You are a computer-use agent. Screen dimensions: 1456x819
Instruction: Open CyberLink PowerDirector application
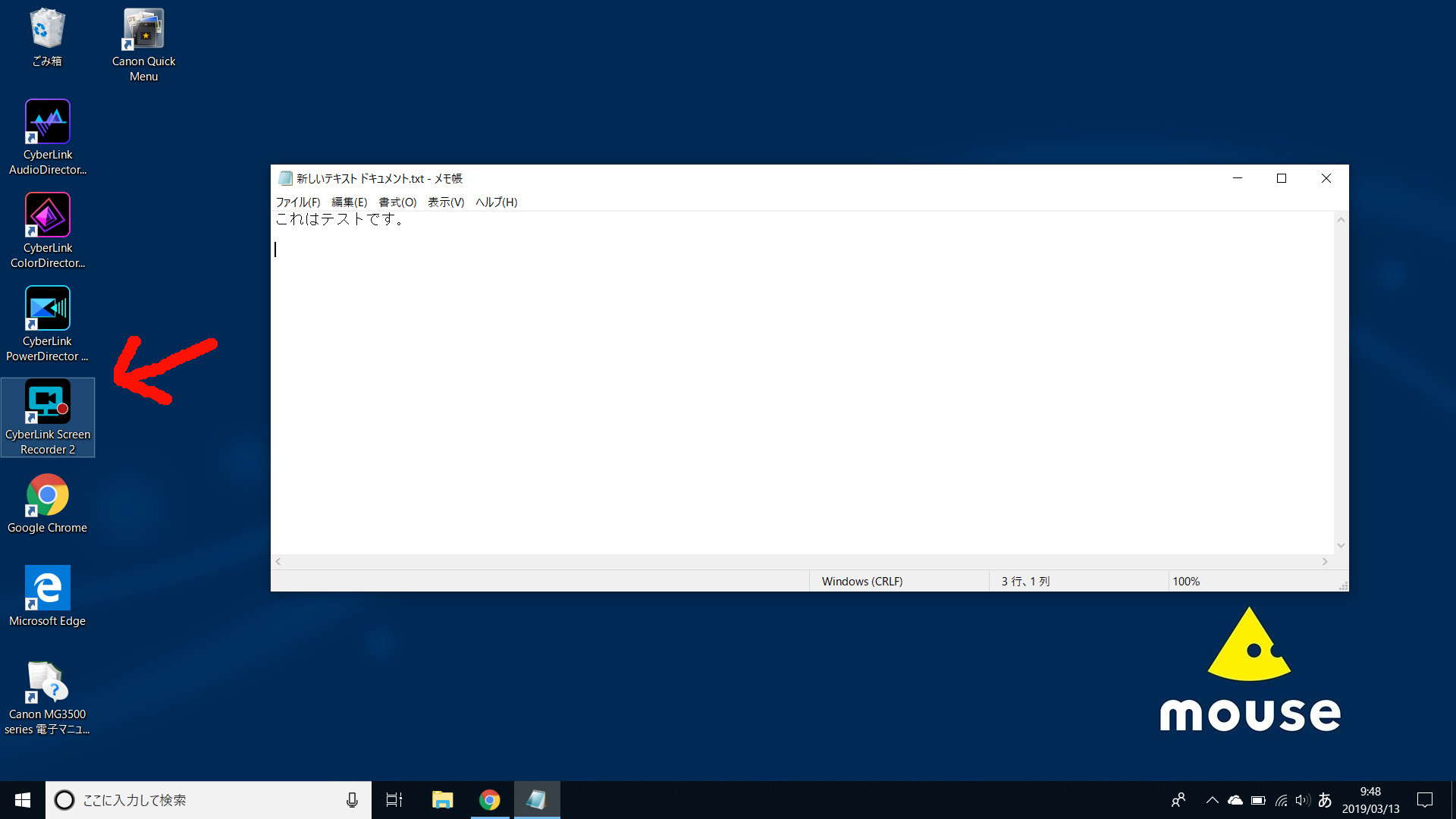pos(47,307)
